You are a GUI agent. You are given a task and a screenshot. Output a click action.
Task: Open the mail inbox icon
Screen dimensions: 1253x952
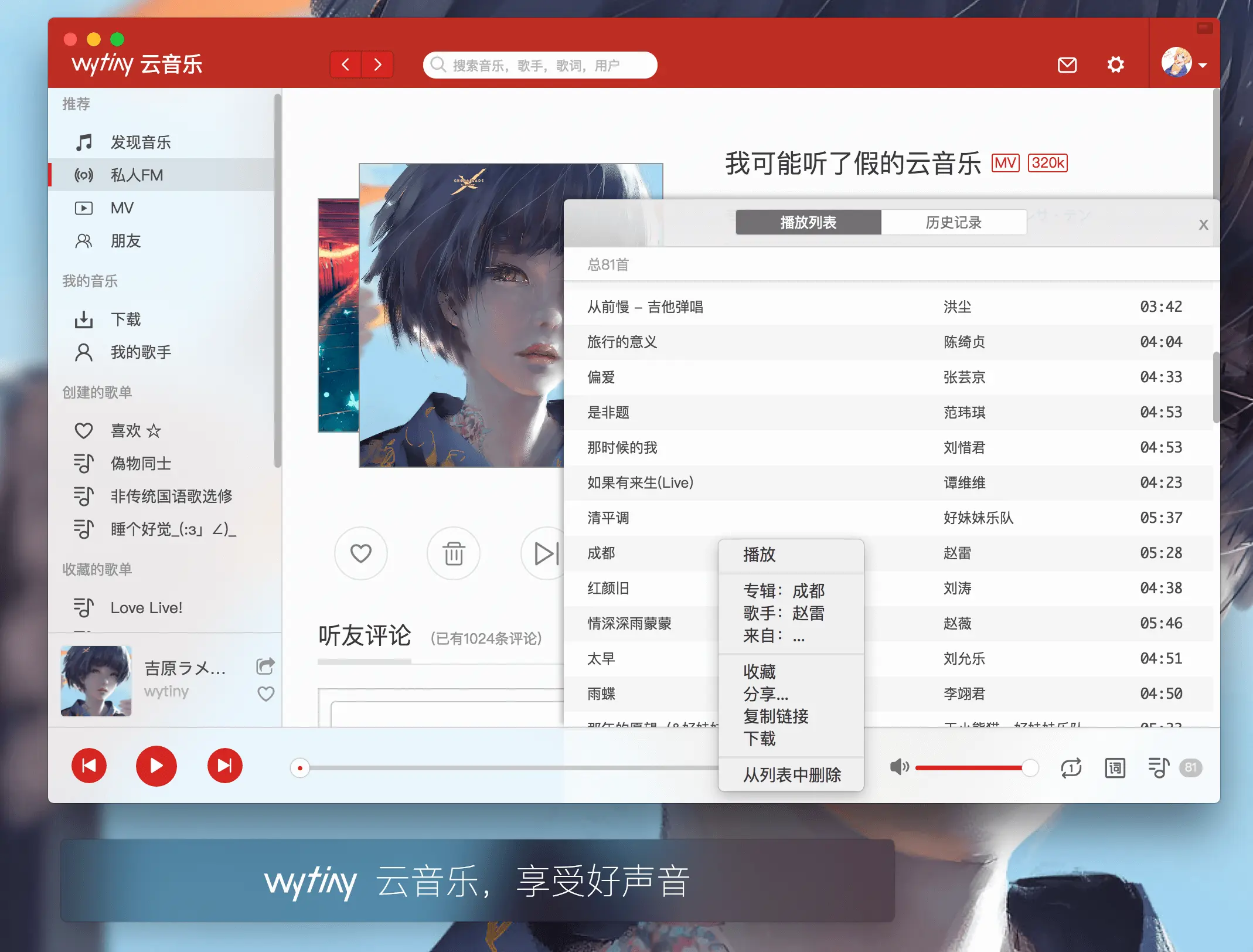pyautogui.click(x=1067, y=64)
